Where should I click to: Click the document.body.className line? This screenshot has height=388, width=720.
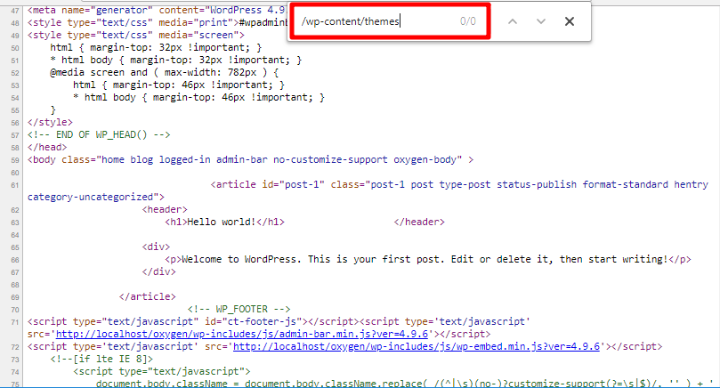tap(404, 383)
